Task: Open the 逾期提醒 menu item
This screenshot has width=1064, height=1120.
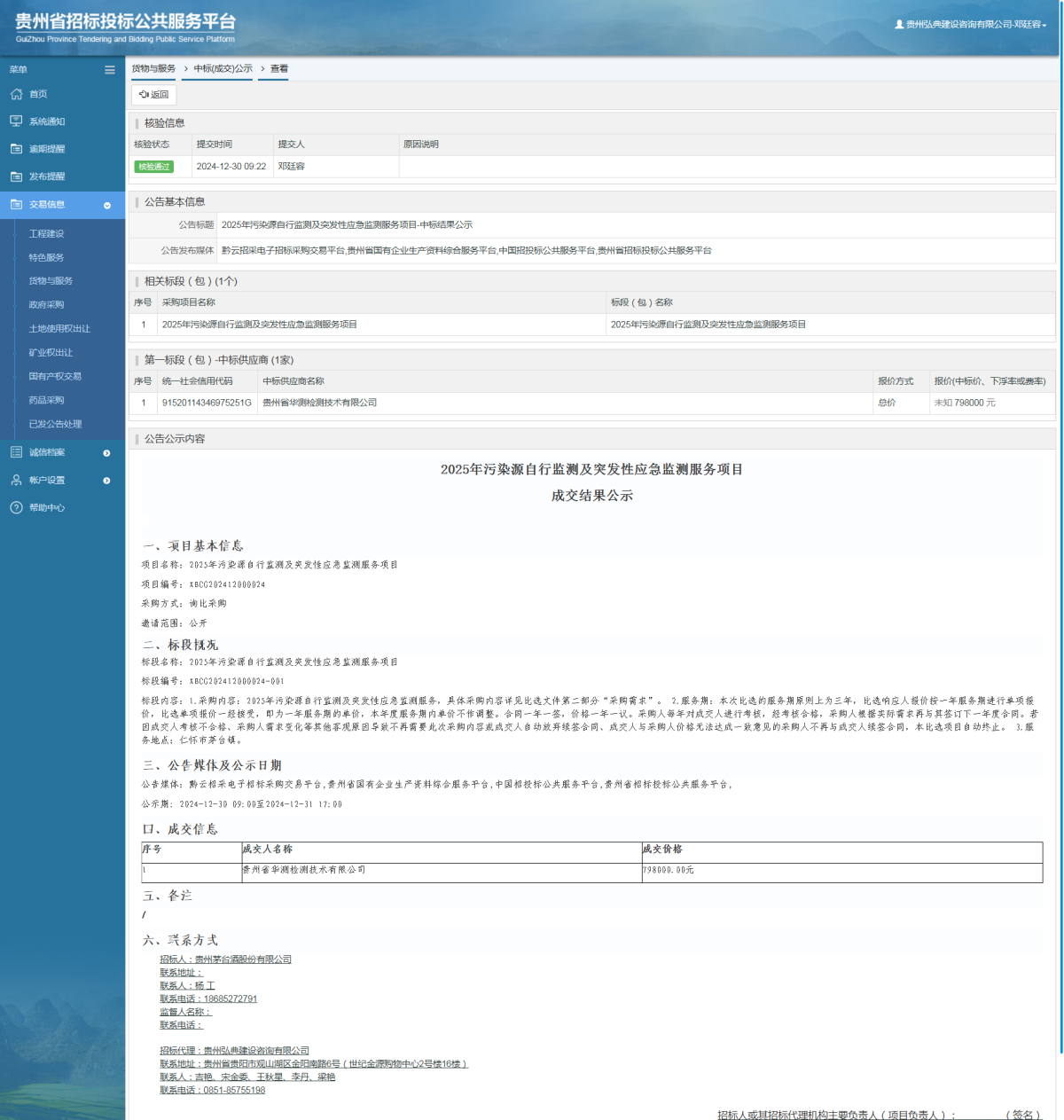Action: coord(62,149)
